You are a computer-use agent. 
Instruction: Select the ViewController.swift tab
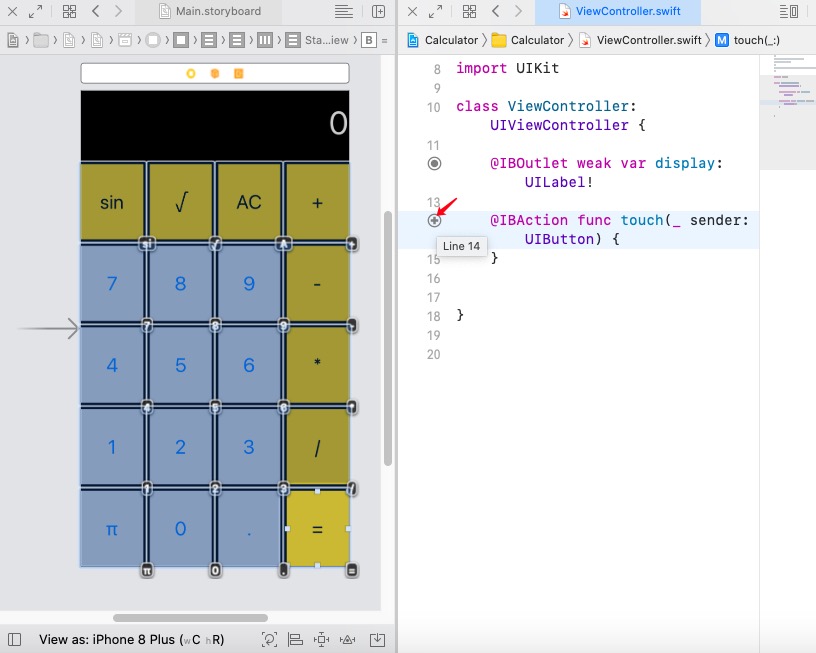(x=618, y=11)
